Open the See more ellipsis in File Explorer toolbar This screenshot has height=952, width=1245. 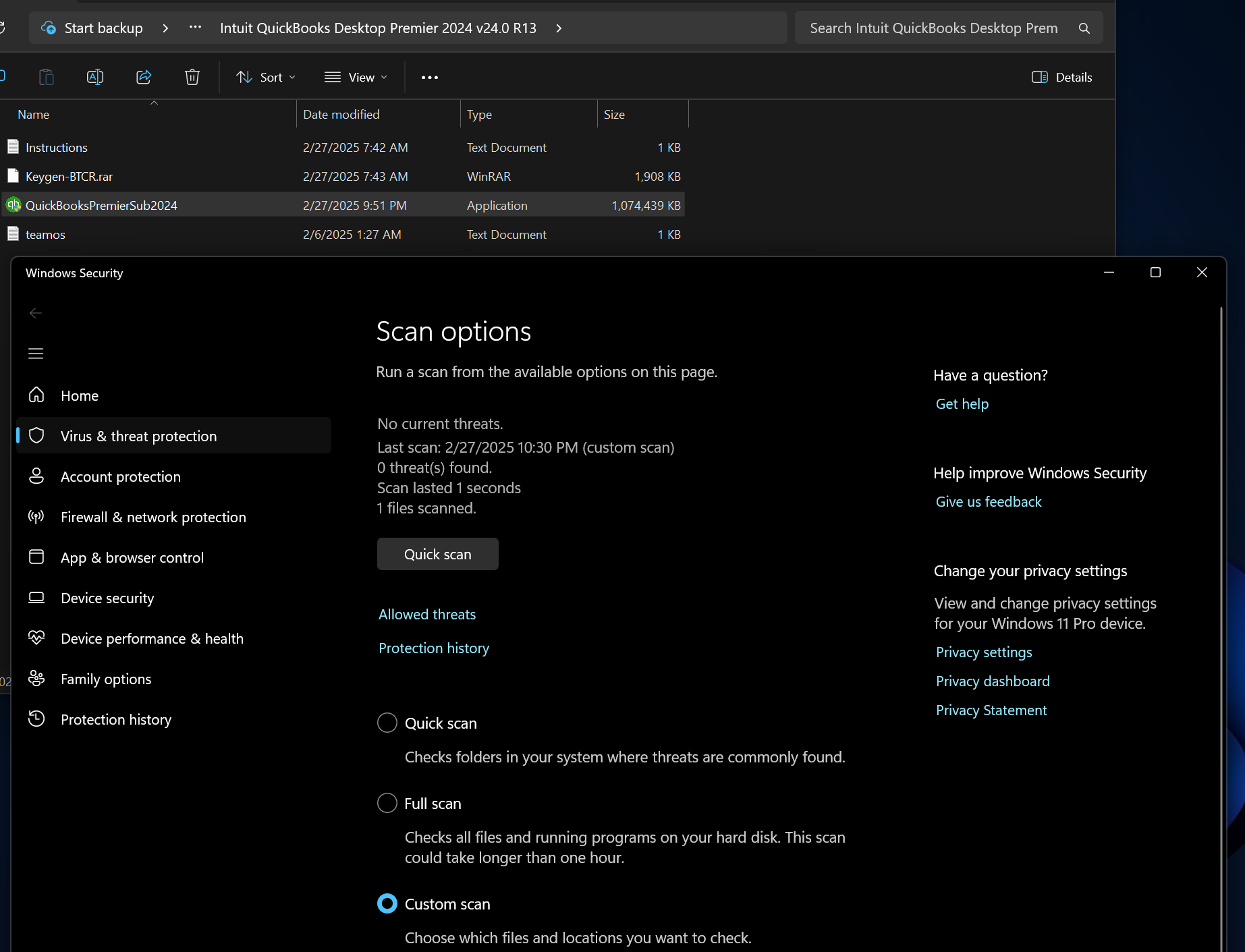[x=430, y=78]
